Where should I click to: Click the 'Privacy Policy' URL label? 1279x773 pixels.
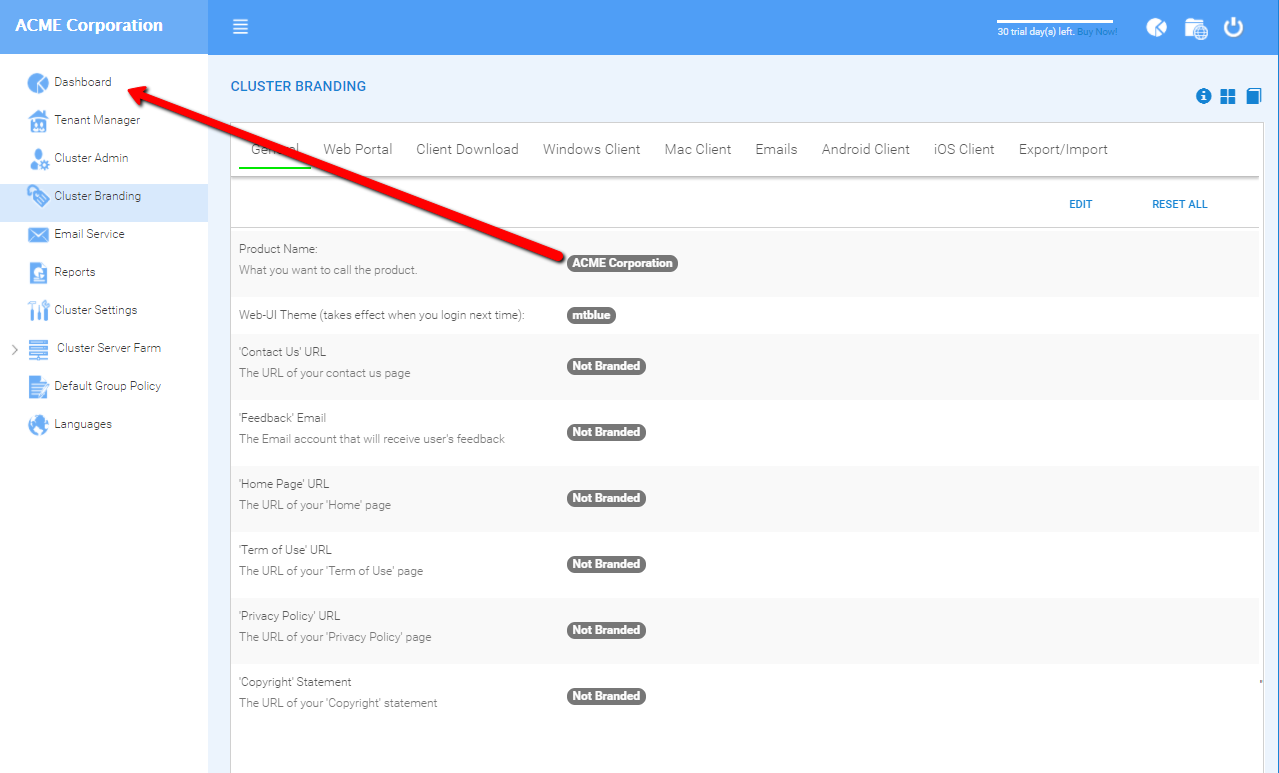coord(290,616)
